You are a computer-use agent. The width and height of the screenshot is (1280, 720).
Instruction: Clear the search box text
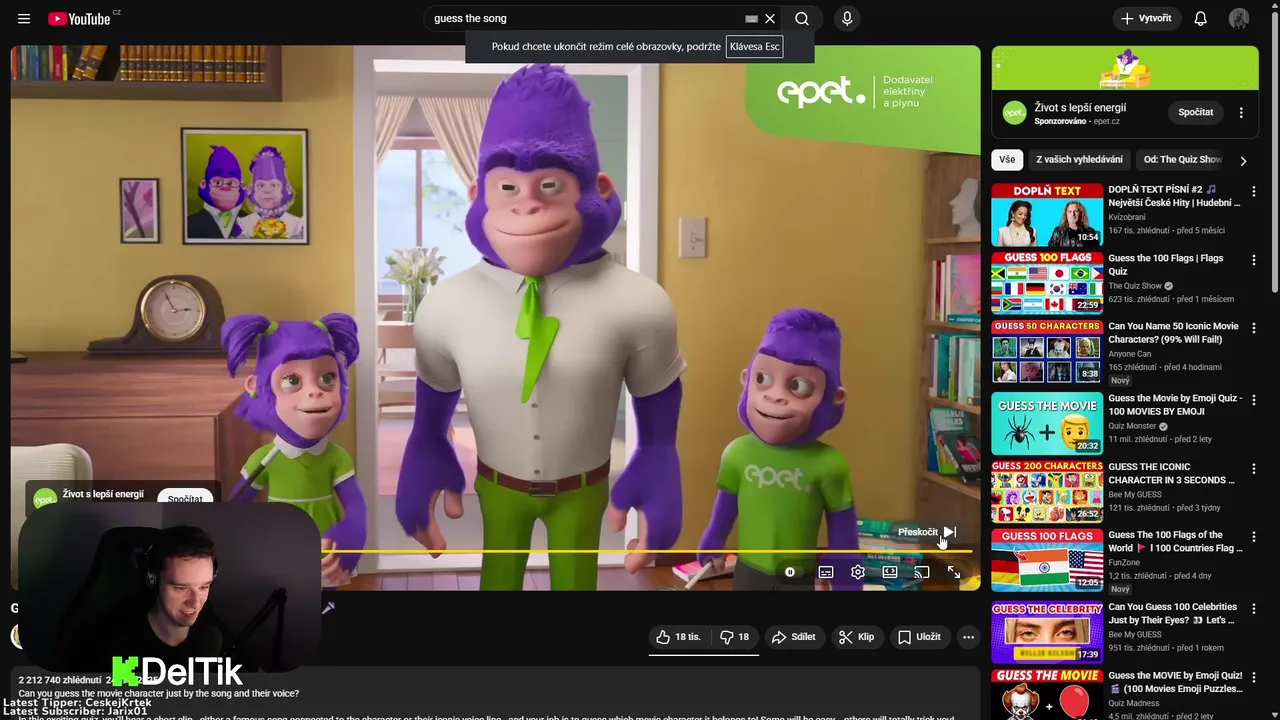point(770,19)
